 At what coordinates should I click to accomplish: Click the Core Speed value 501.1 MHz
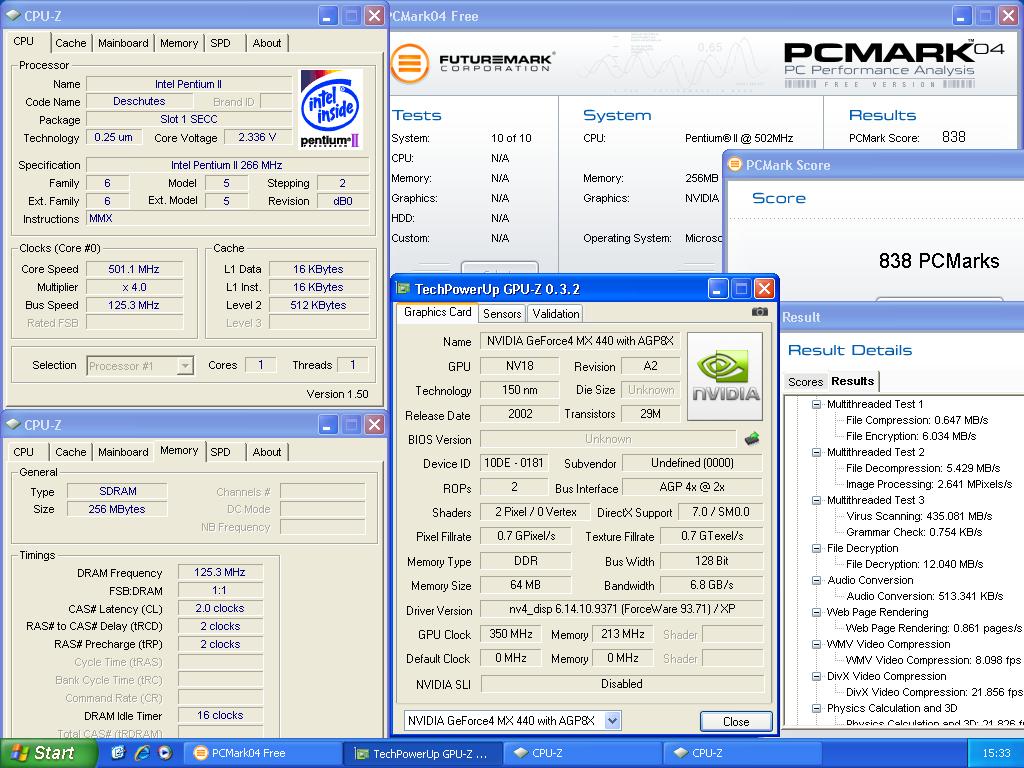tap(134, 269)
